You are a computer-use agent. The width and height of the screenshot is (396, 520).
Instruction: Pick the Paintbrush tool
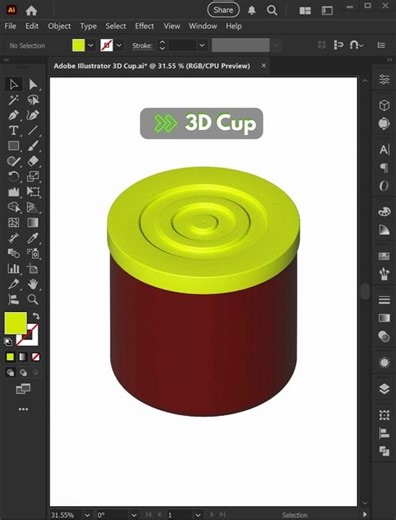pyautogui.click(x=33, y=146)
